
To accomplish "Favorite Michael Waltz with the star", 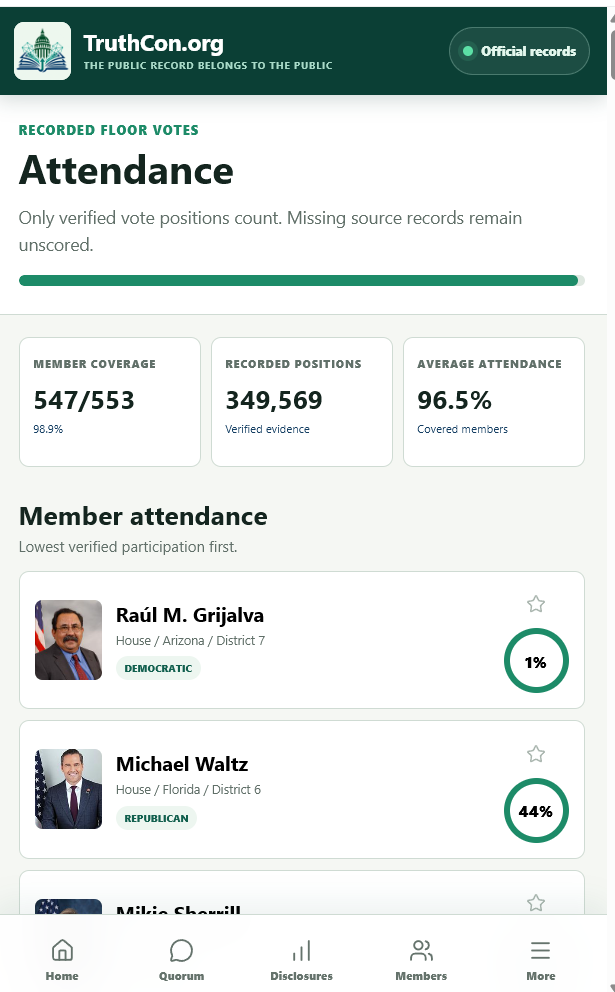I will (536, 753).
